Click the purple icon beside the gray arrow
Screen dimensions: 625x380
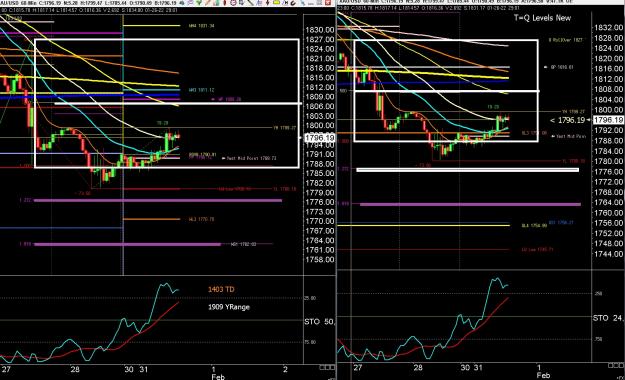click(190, 2)
